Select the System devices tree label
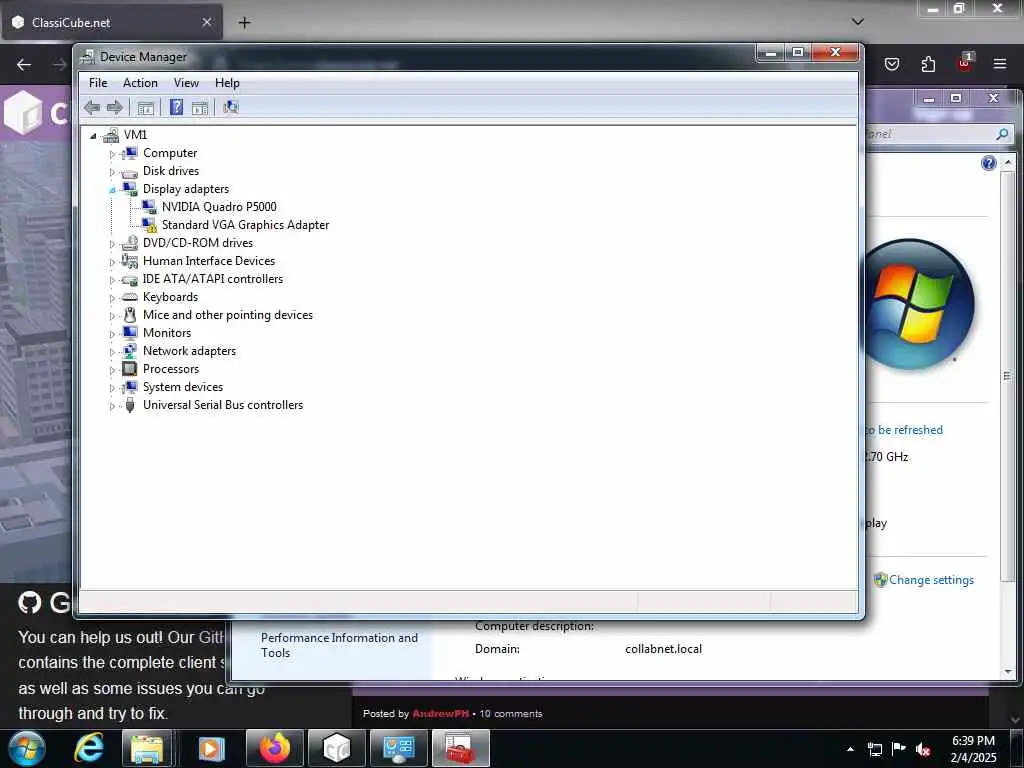Image resolution: width=1024 pixels, height=768 pixels. click(x=183, y=387)
